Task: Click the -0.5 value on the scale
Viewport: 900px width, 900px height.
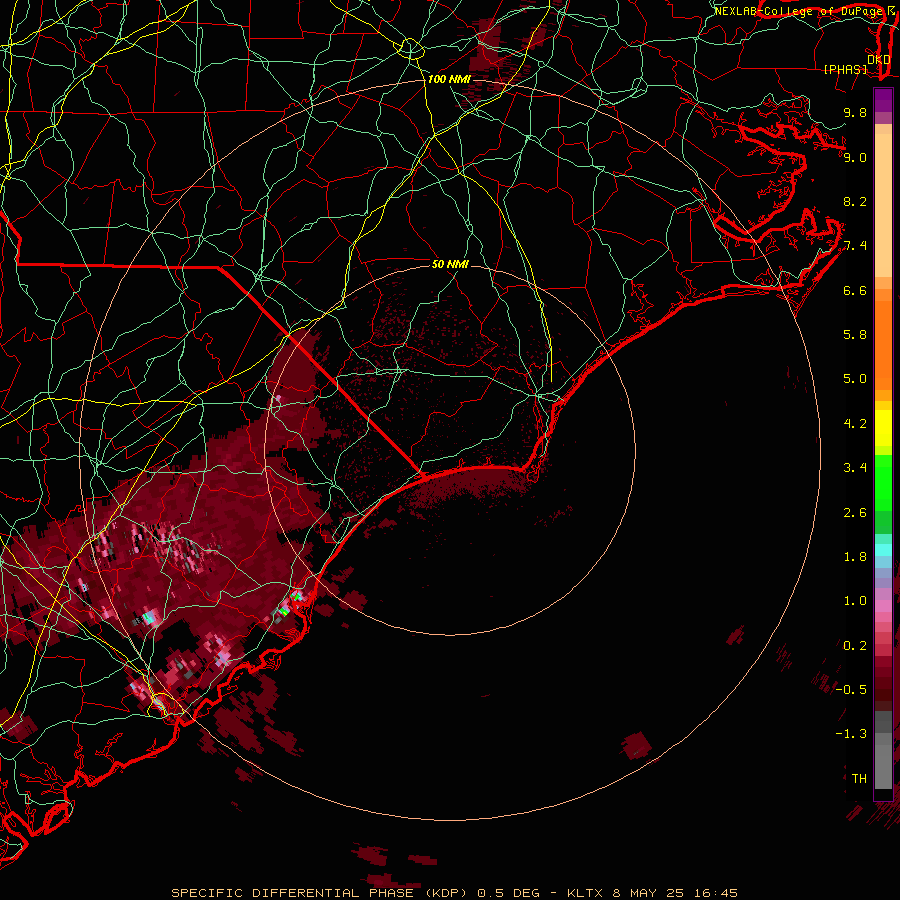Action: [x=851, y=690]
